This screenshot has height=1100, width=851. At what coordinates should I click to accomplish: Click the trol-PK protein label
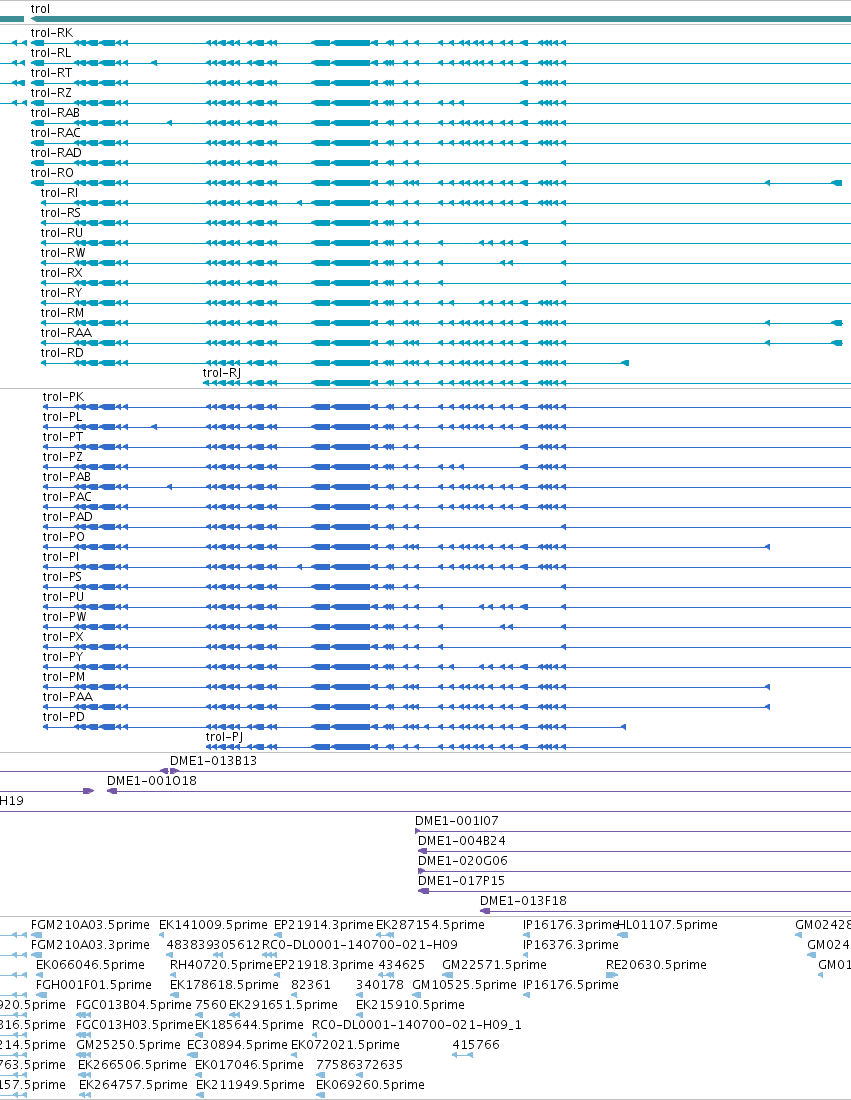coord(63,397)
